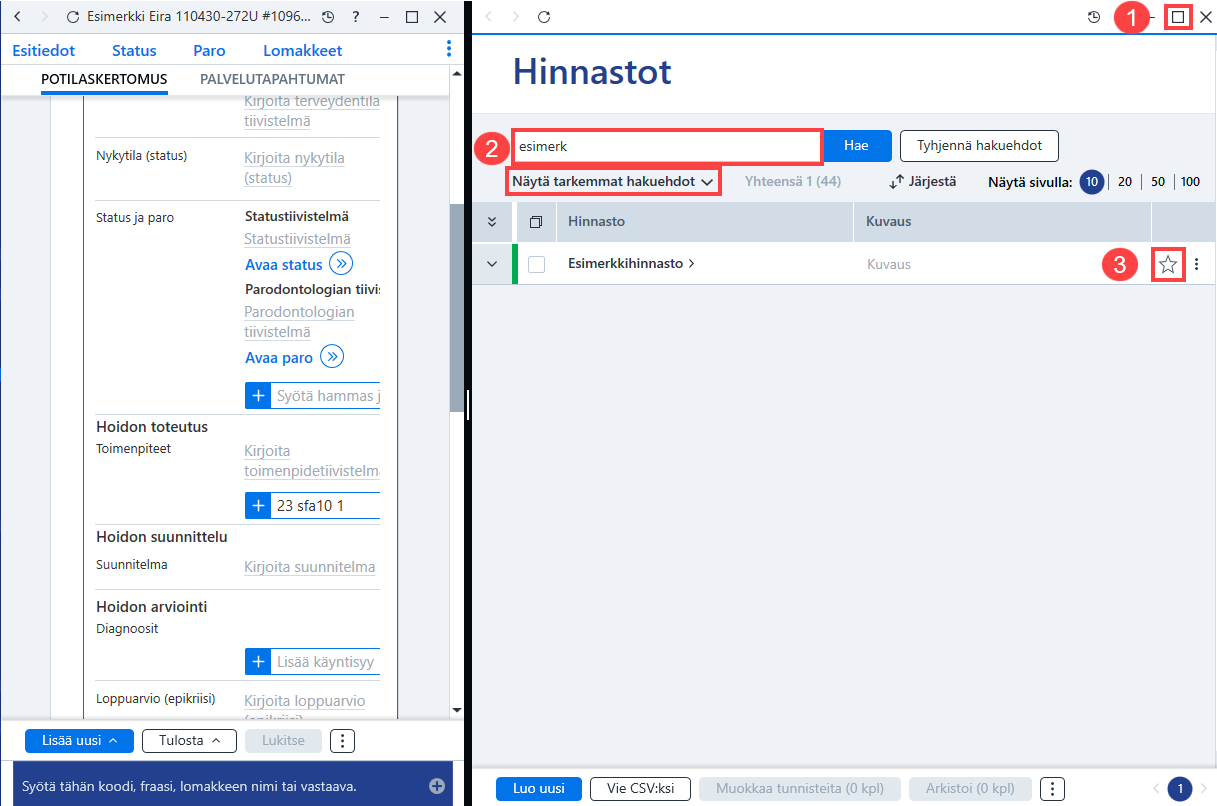
Task: Click the Avaa paro link
Action: (279, 358)
